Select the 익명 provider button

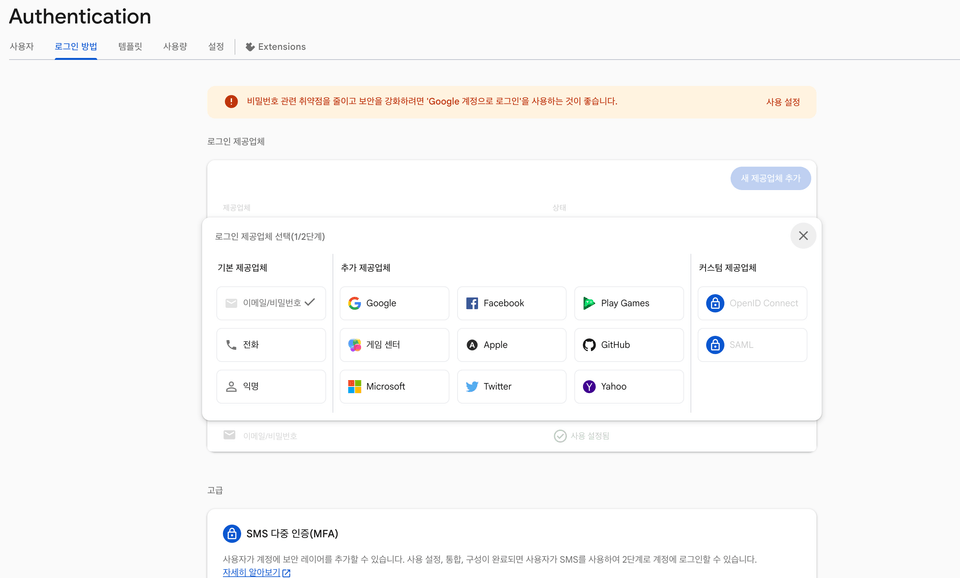[x=271, y=386]
